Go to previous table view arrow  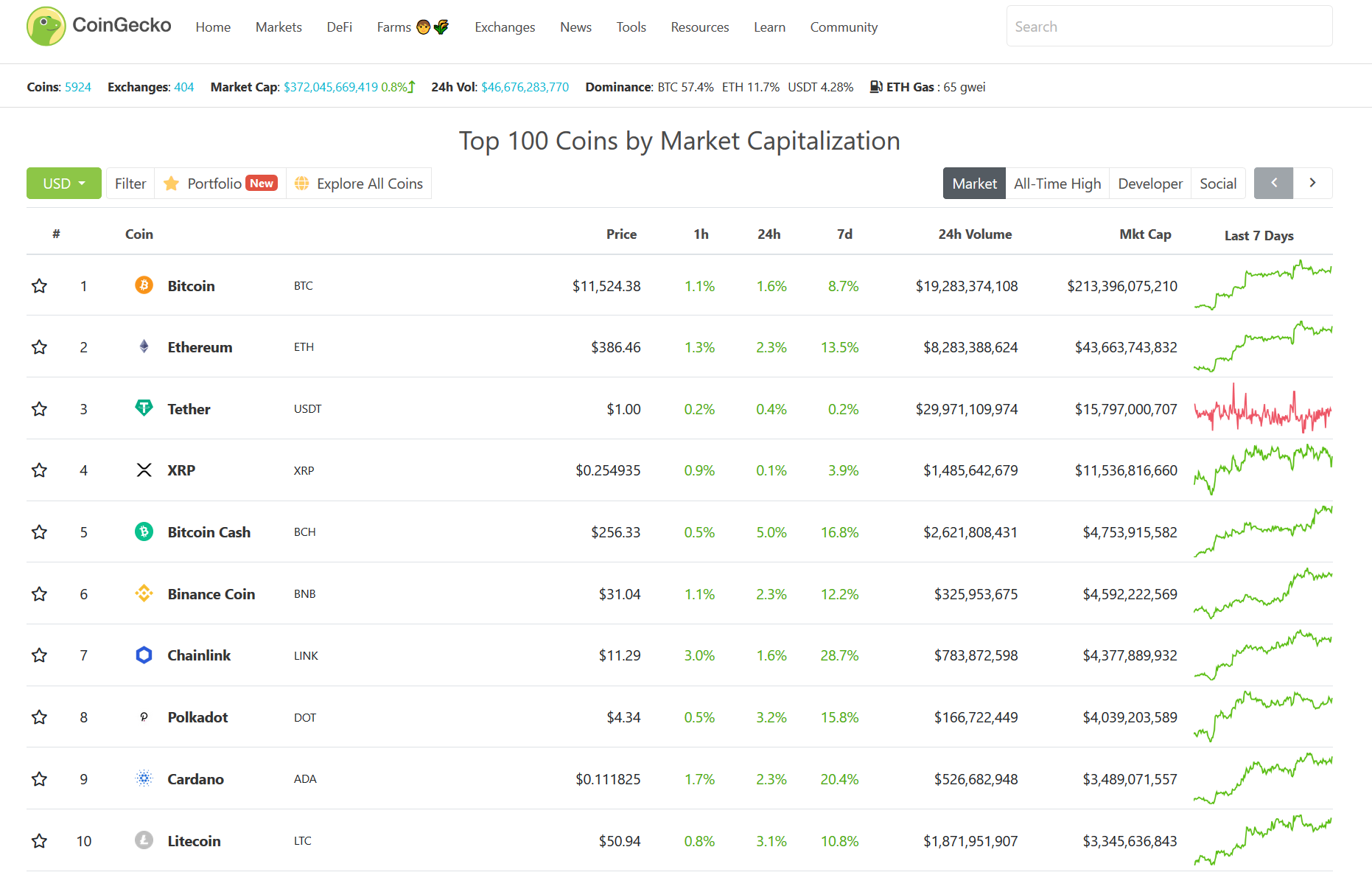1274,184
